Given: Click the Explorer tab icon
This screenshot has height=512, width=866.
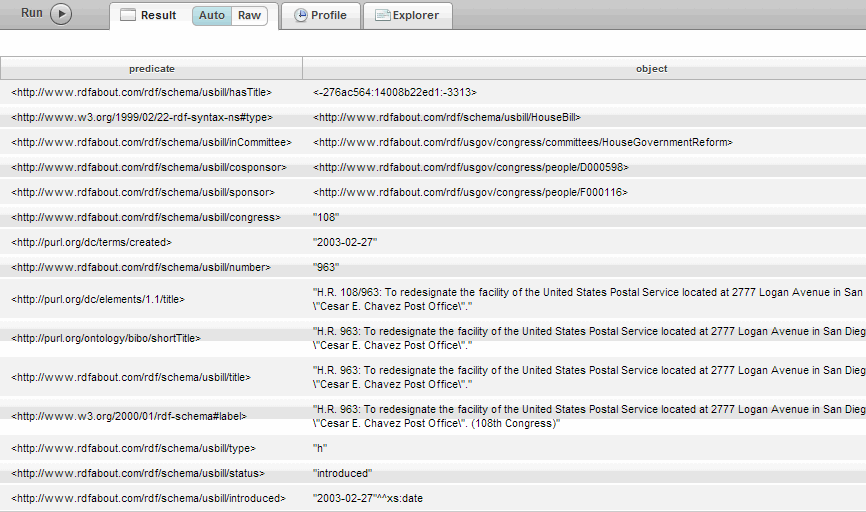Looking at the screenshot, I should tap(381, 15).
